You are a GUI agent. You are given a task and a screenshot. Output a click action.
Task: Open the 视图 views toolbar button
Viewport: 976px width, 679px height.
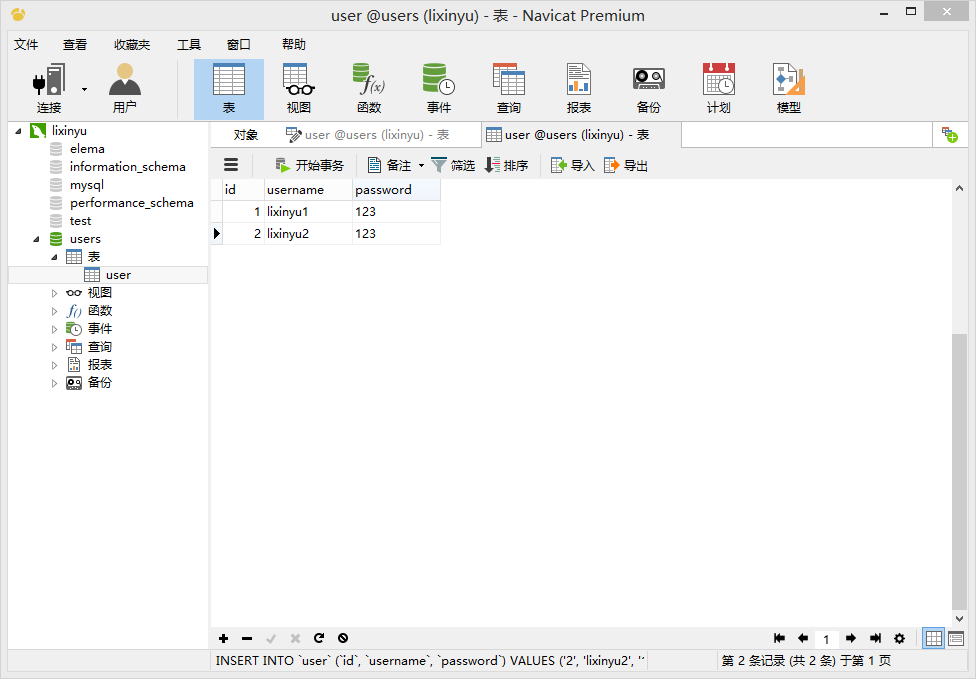(299, 89)
